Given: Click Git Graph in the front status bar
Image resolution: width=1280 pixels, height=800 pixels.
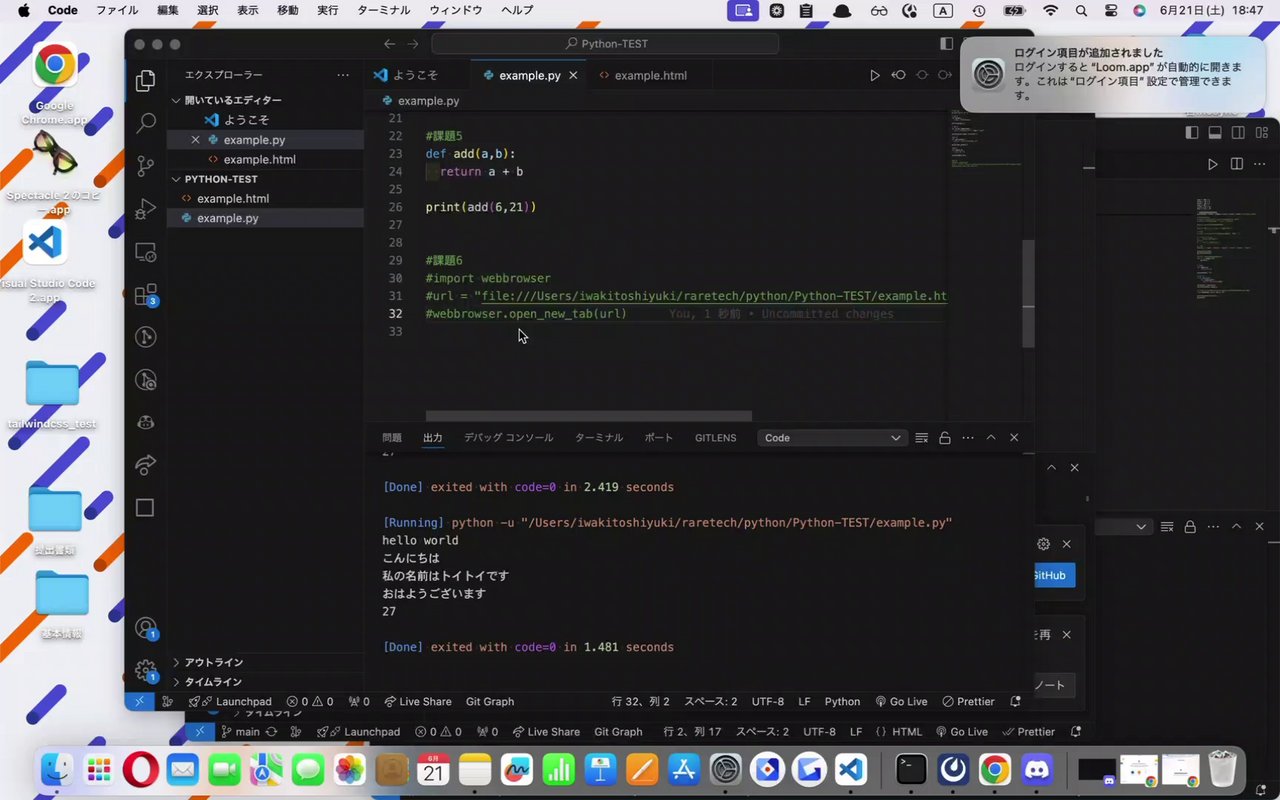Looking at the screenshot, I should click(490, 702).
